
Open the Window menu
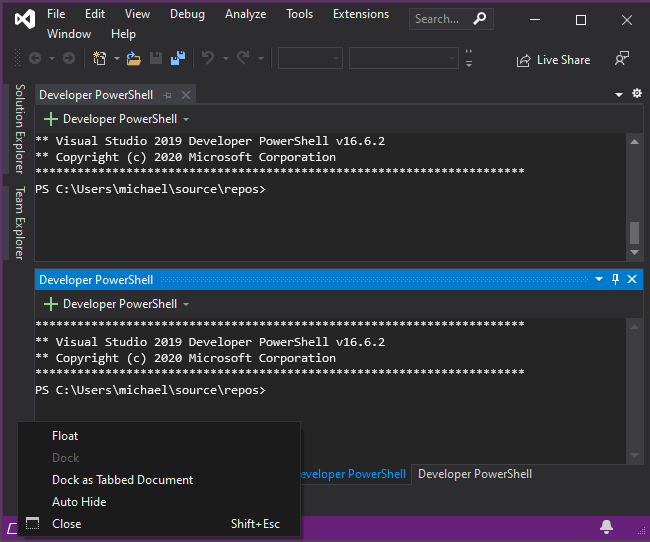tap(69, 34)
